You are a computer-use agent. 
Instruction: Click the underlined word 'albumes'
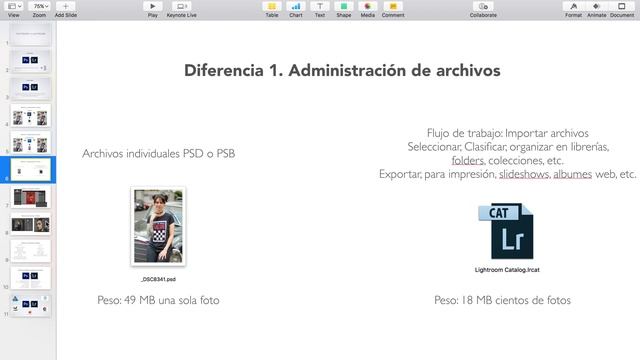coord(572,174)
